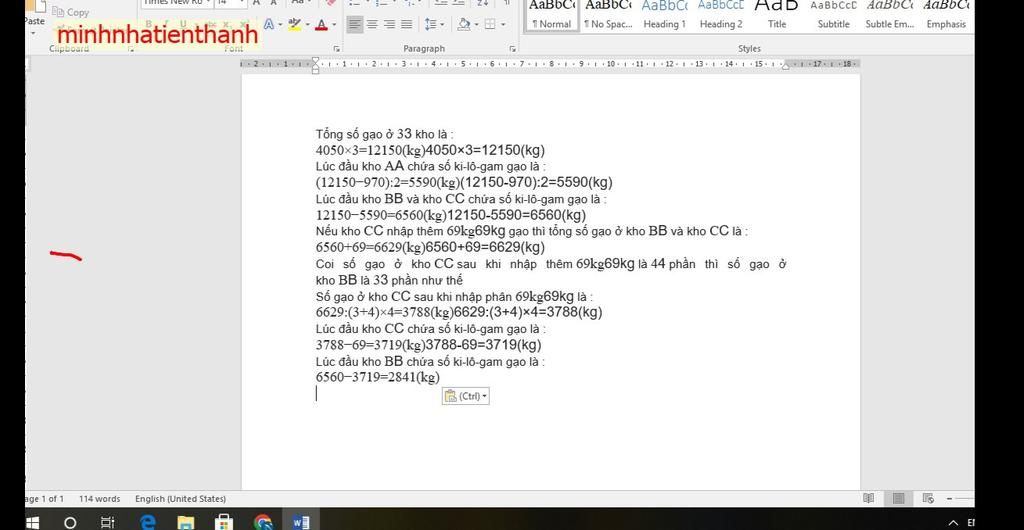Show hidden system tray icons
Screen dimensions: 1024x530
[953, 522]
